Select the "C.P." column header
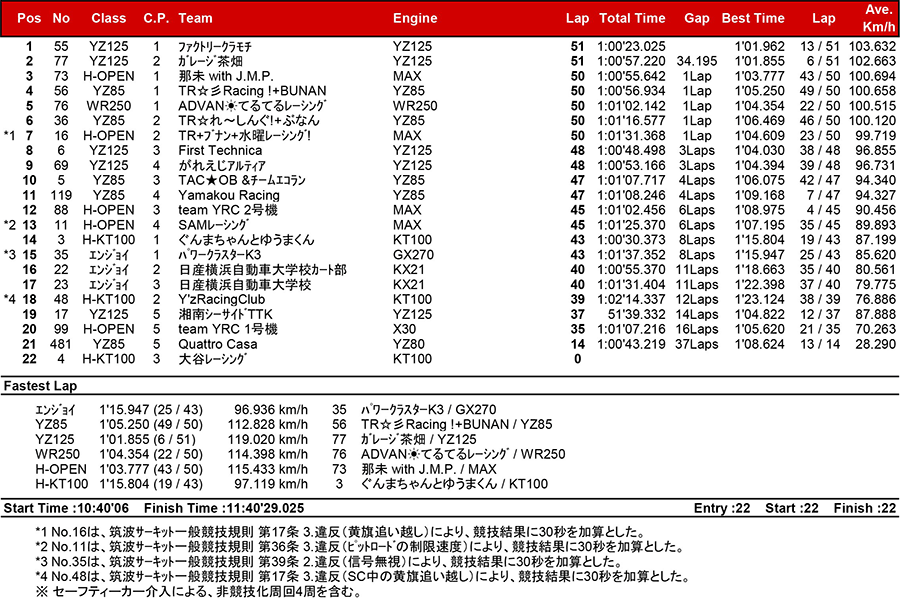 (156, 18)
